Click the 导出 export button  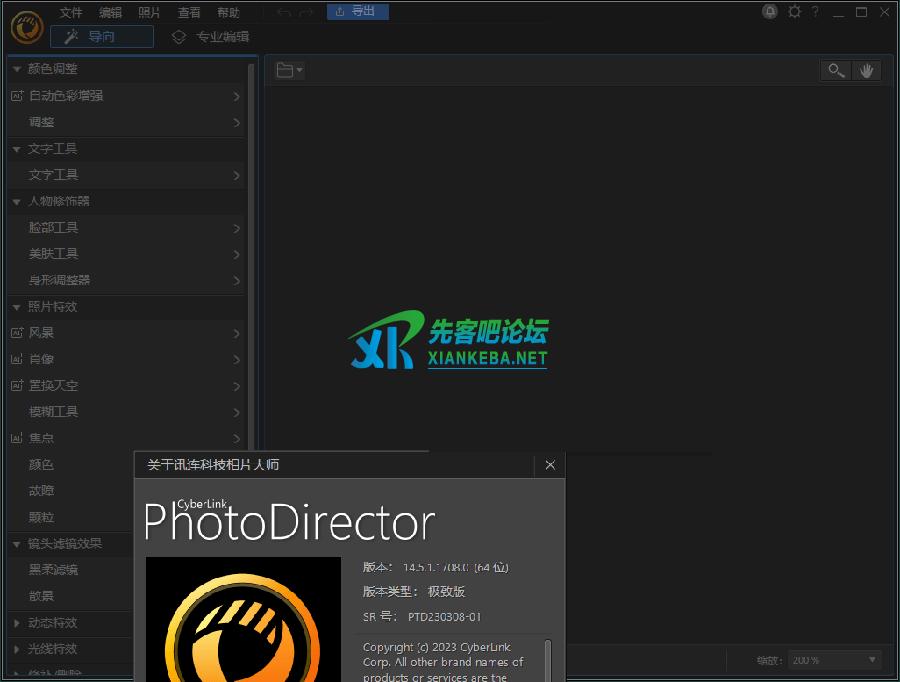coord(357,12)
